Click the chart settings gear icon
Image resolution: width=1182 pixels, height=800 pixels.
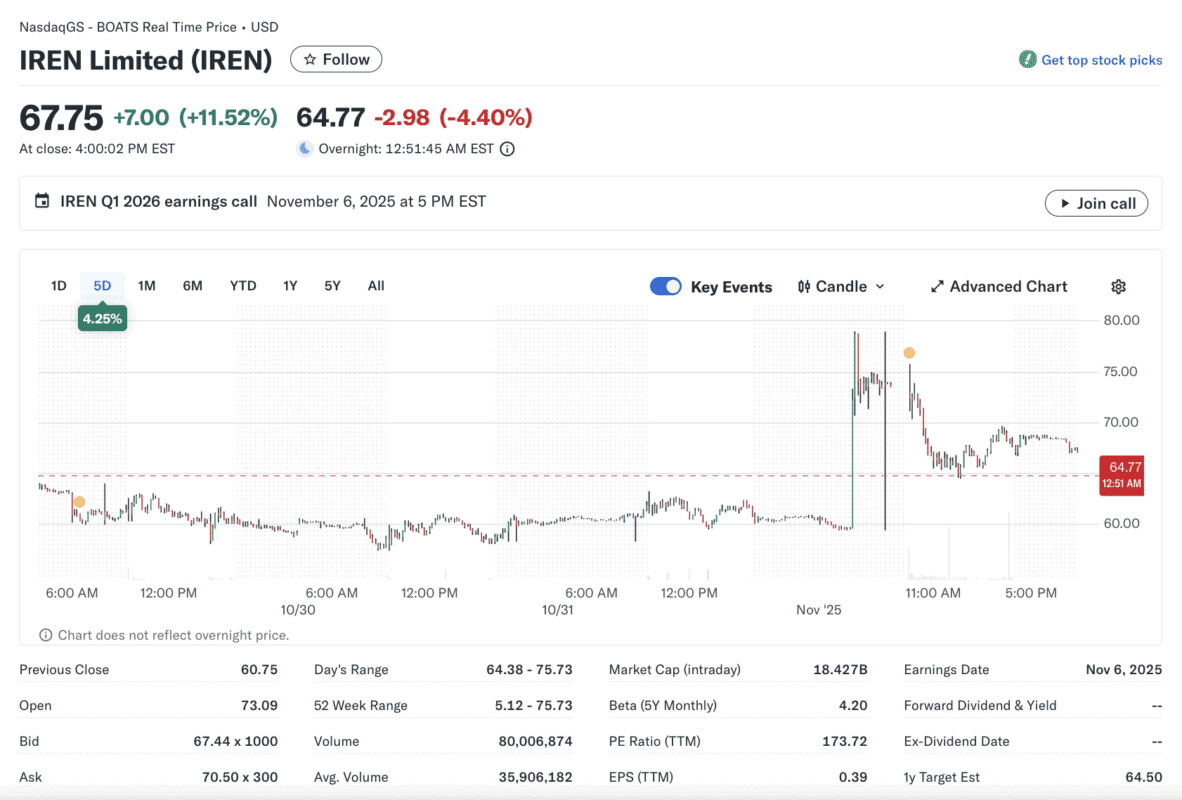pos(1118,287)
